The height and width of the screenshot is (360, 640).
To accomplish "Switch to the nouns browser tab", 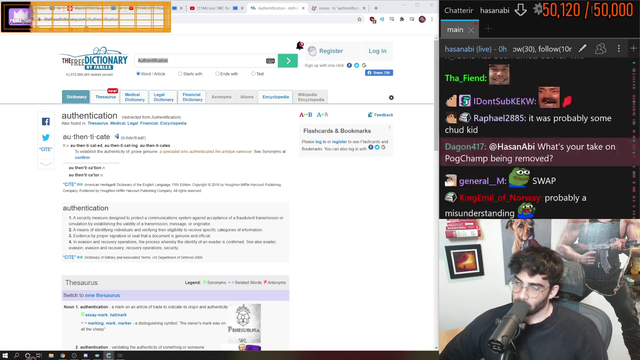I will pyautogui.click(x=338, y=8).
